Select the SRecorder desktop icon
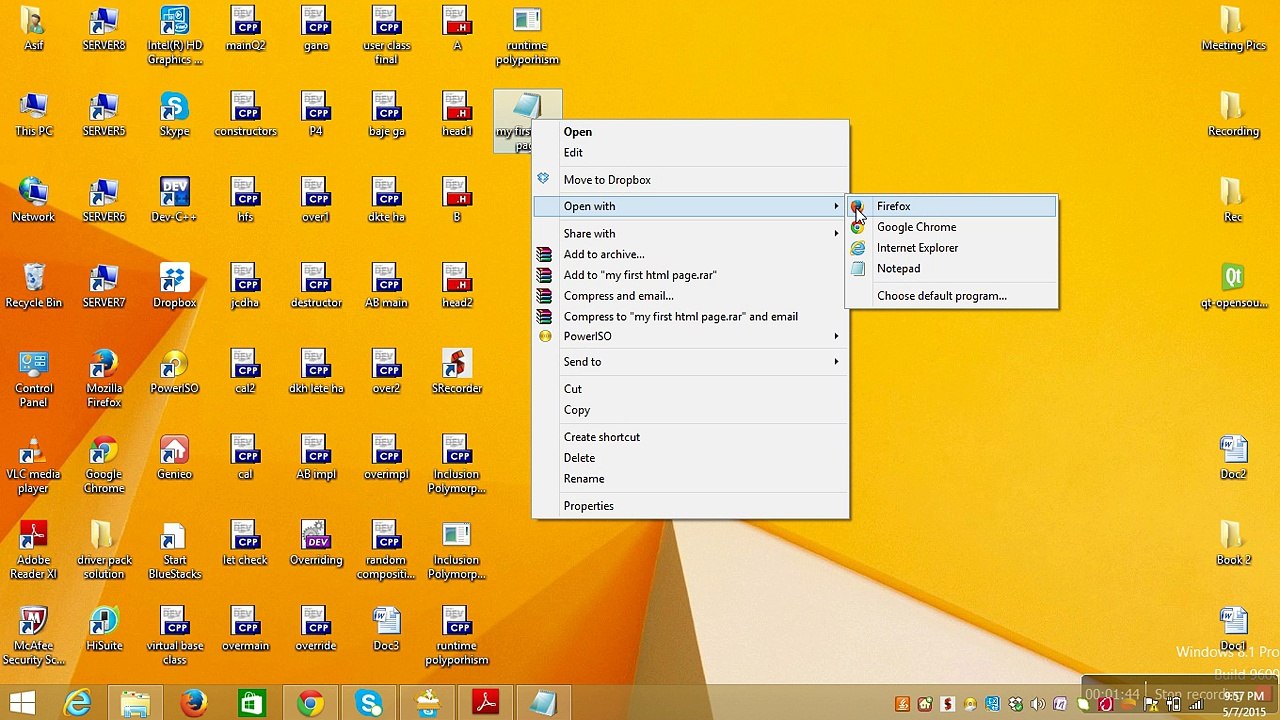This screenshot has height=720, width=1280. [457, 372]
